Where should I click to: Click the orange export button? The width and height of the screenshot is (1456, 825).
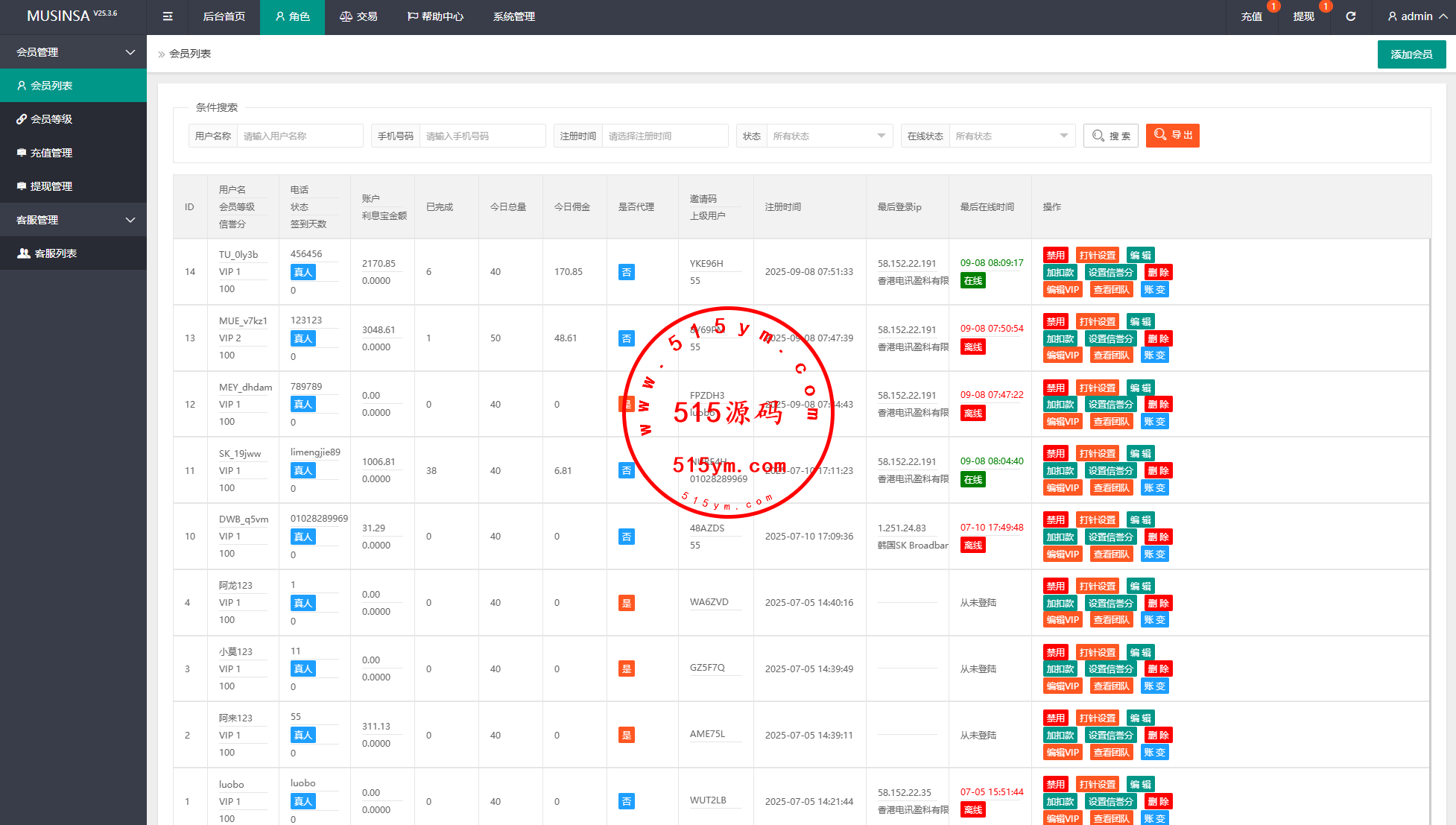coord(1172,135)
